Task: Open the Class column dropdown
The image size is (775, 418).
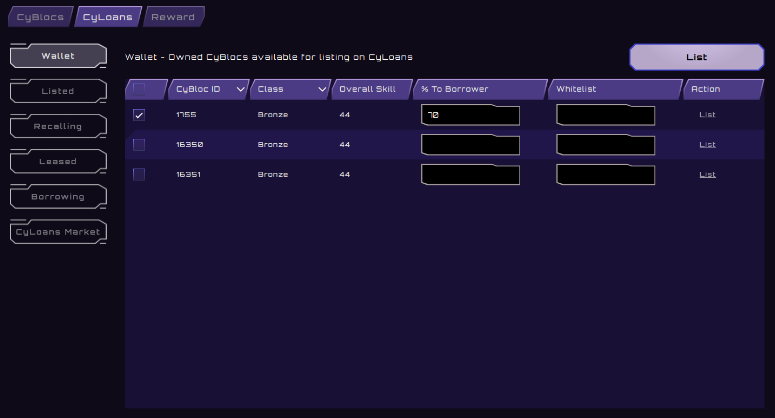Action: pos(322,89)
